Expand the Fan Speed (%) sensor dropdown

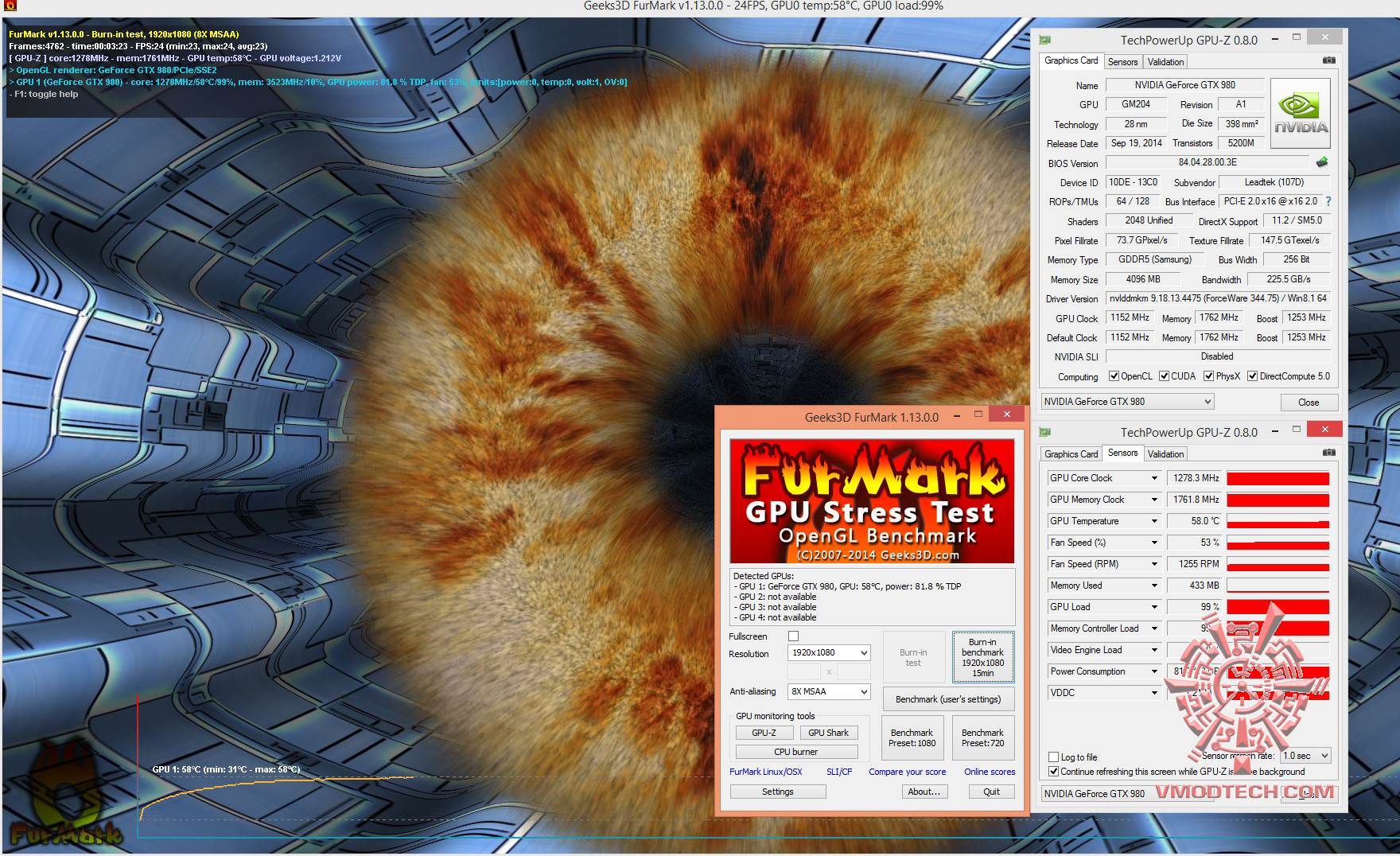pyautogui.click(x=1154, y=543)
